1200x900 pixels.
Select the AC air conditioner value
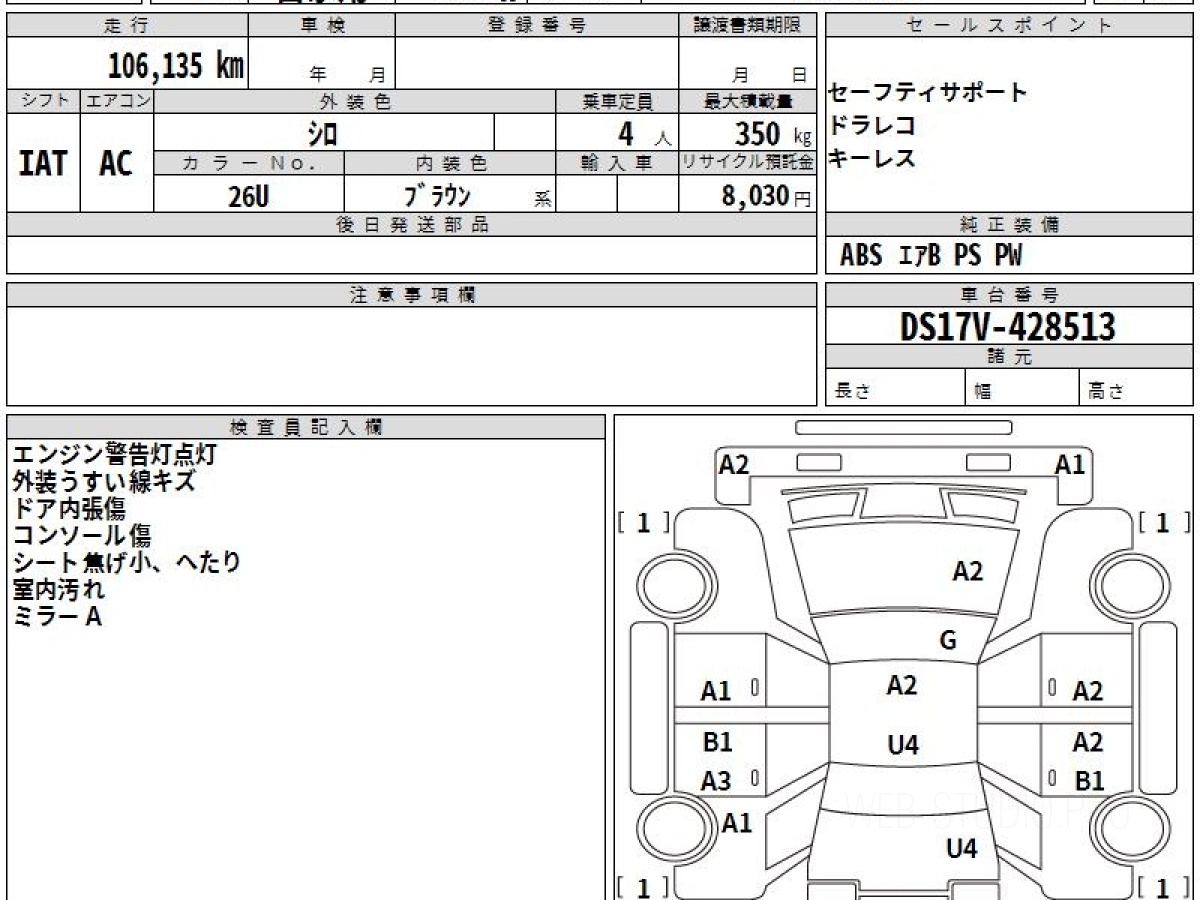coord(117,163)
